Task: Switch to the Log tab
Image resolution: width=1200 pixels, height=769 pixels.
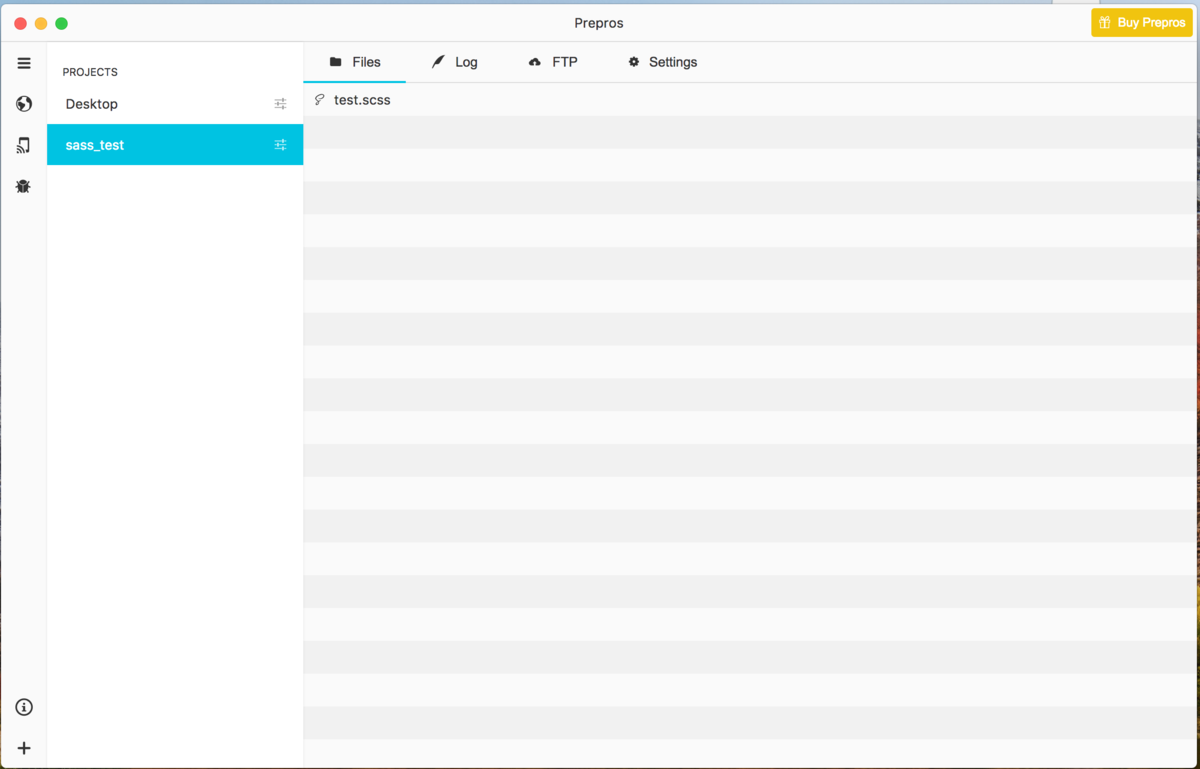Action: click(455, 62)
